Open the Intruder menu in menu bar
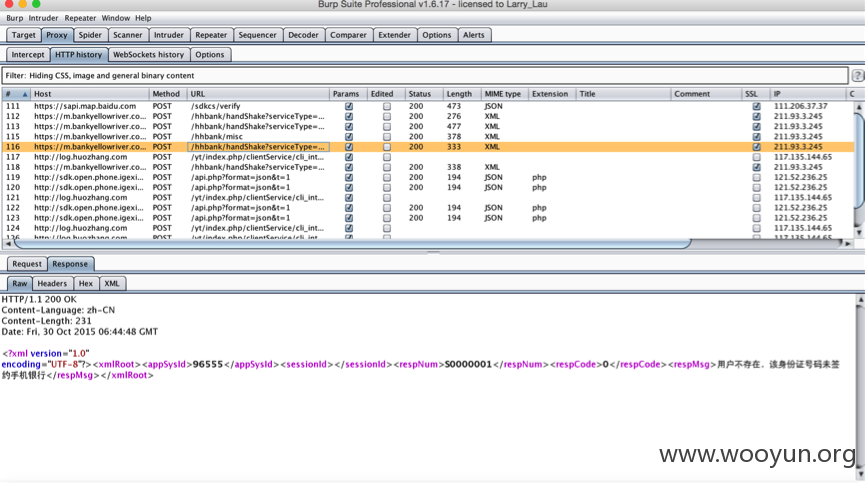865x483 pixels. click(x=43, y=18)
